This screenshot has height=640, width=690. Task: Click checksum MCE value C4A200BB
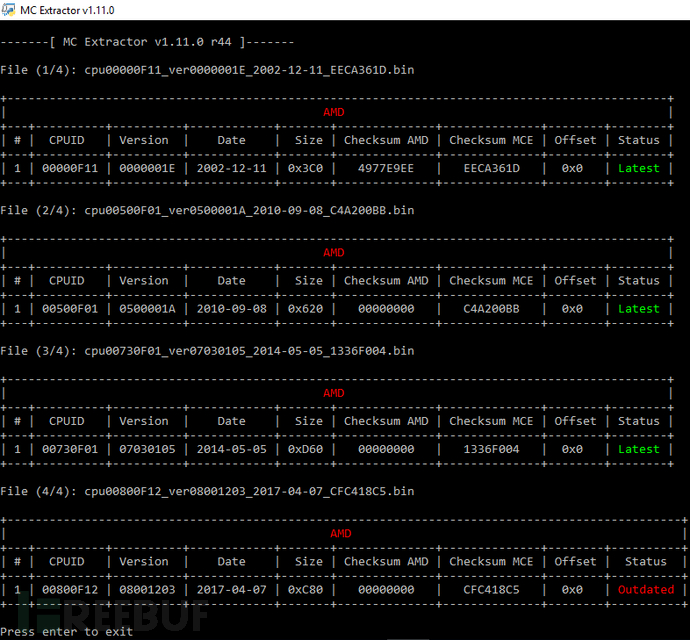point(492,309)
